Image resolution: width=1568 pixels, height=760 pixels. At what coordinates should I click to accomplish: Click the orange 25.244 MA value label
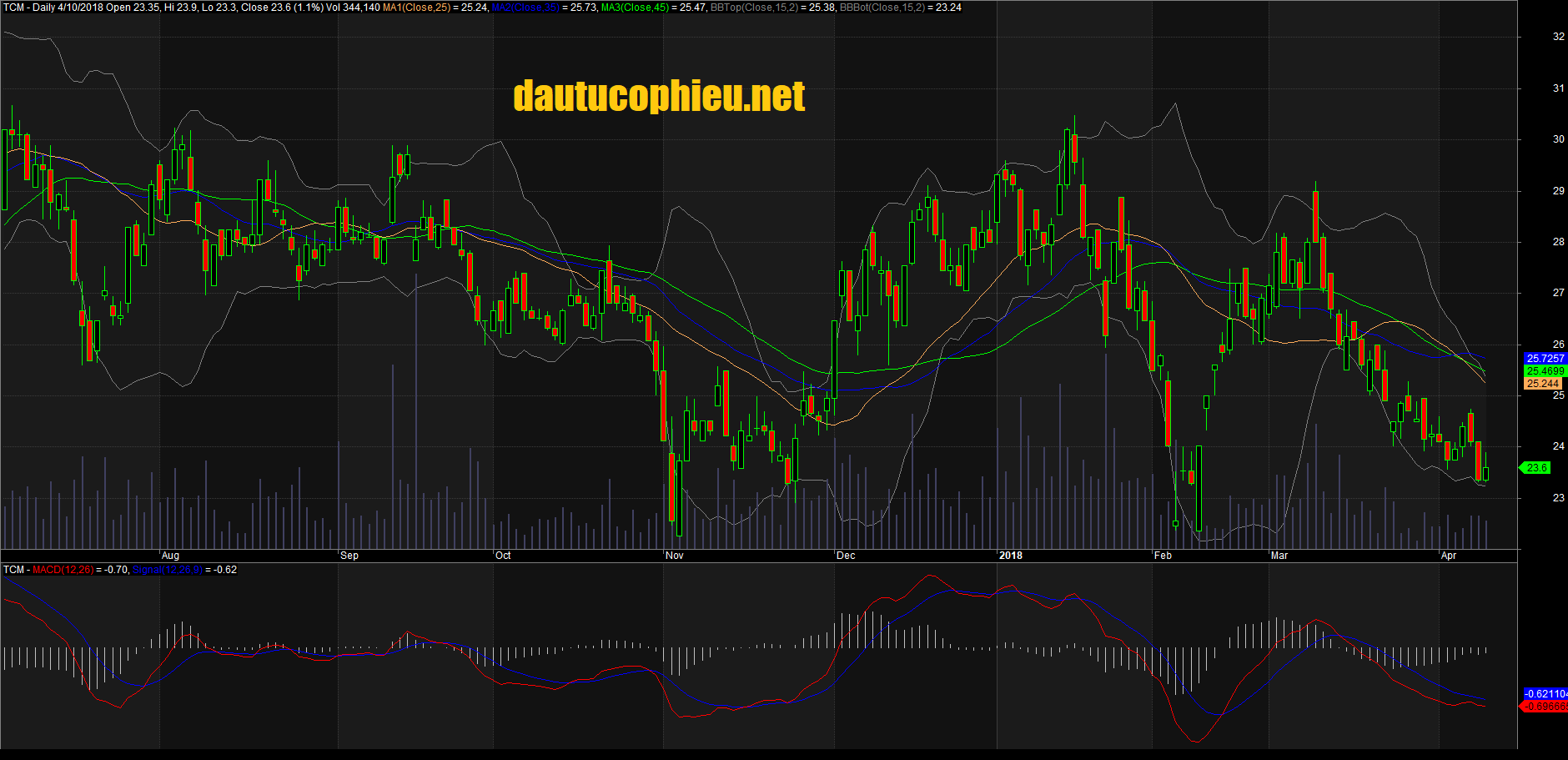click(1542, 384)
